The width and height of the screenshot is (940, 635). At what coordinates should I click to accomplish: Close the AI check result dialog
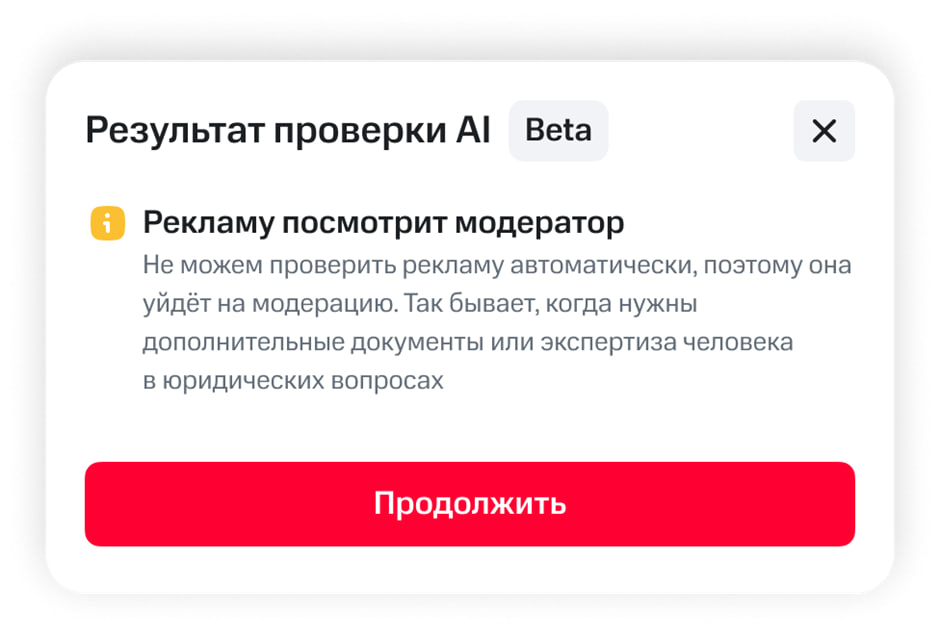click(x=824, y=131)
